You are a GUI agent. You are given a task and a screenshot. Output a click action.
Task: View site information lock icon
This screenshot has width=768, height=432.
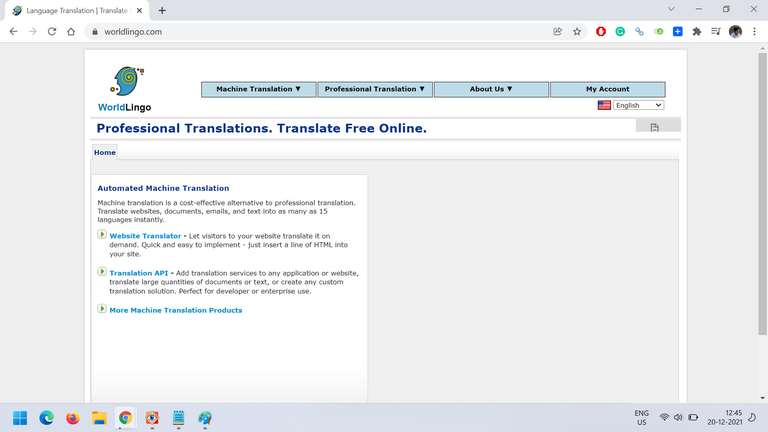pyautogui.click(x=95, y=31)
